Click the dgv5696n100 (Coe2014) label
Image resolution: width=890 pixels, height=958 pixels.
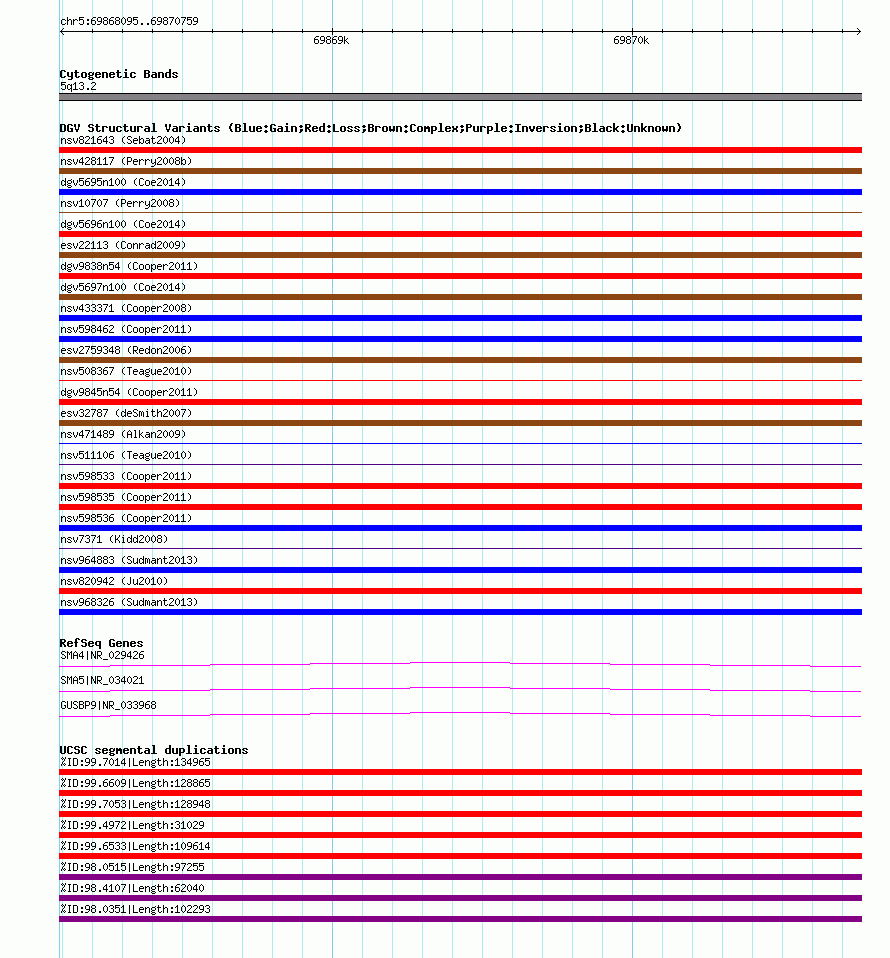point(123,224)
